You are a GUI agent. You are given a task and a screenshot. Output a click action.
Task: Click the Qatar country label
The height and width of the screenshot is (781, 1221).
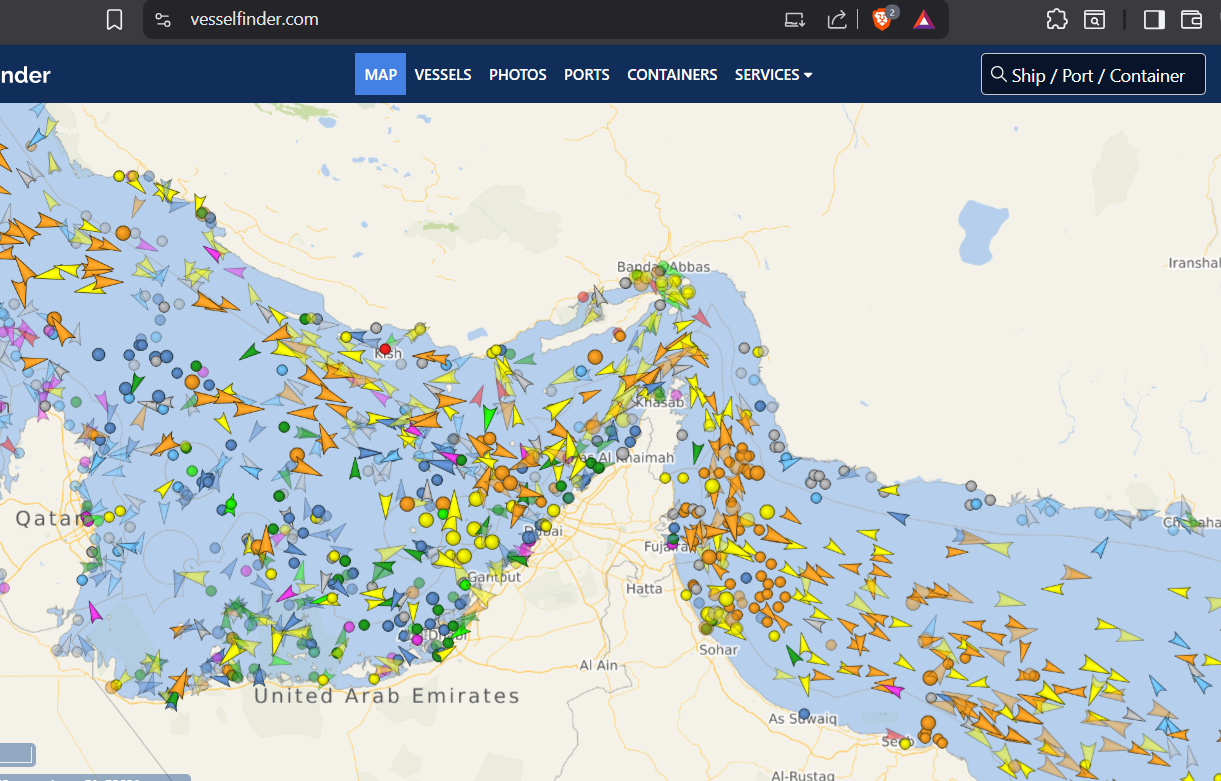[x=49, y=519]
